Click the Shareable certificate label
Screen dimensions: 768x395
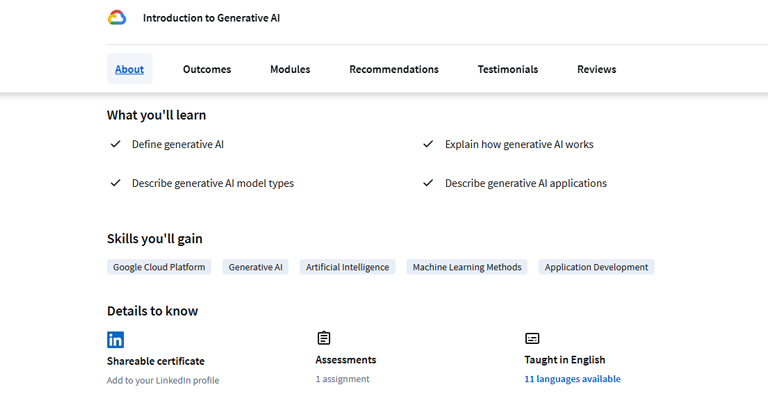[x=156, y=361]
